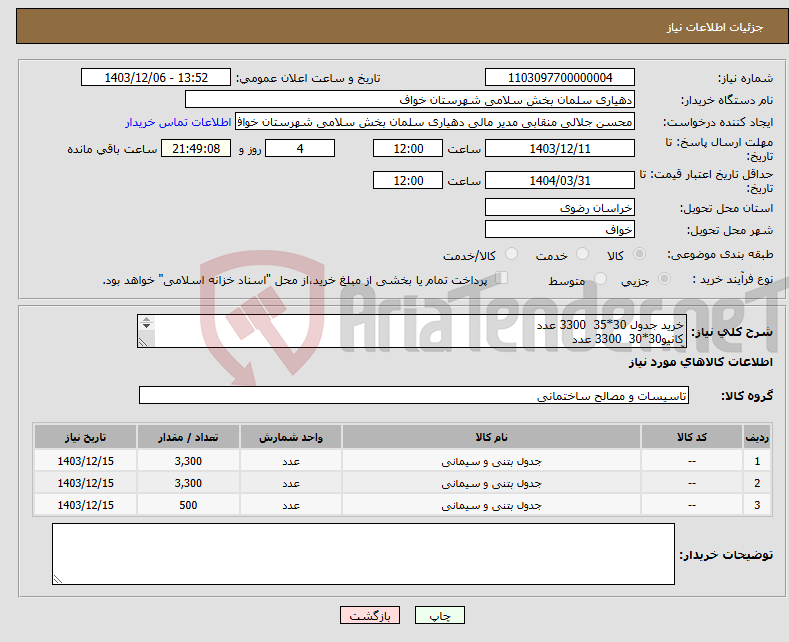Select the خدمت radio button
Image resolution: width=789 pixels, height=642 pixels.
582,254
